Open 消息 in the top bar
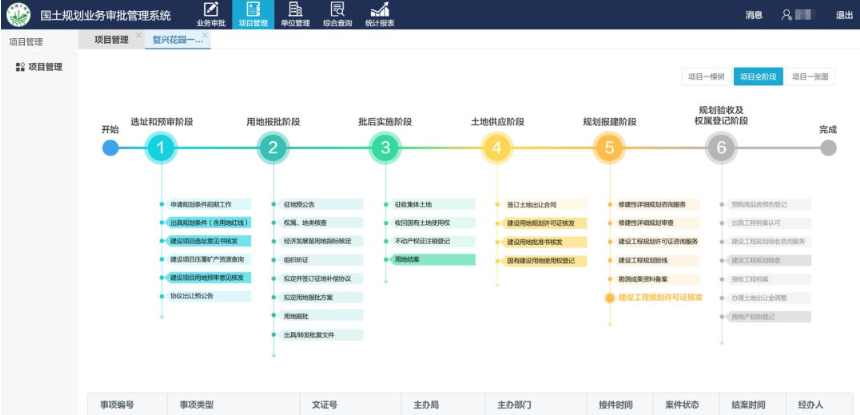Screen dimensions: 860x415 coord(754,15)
